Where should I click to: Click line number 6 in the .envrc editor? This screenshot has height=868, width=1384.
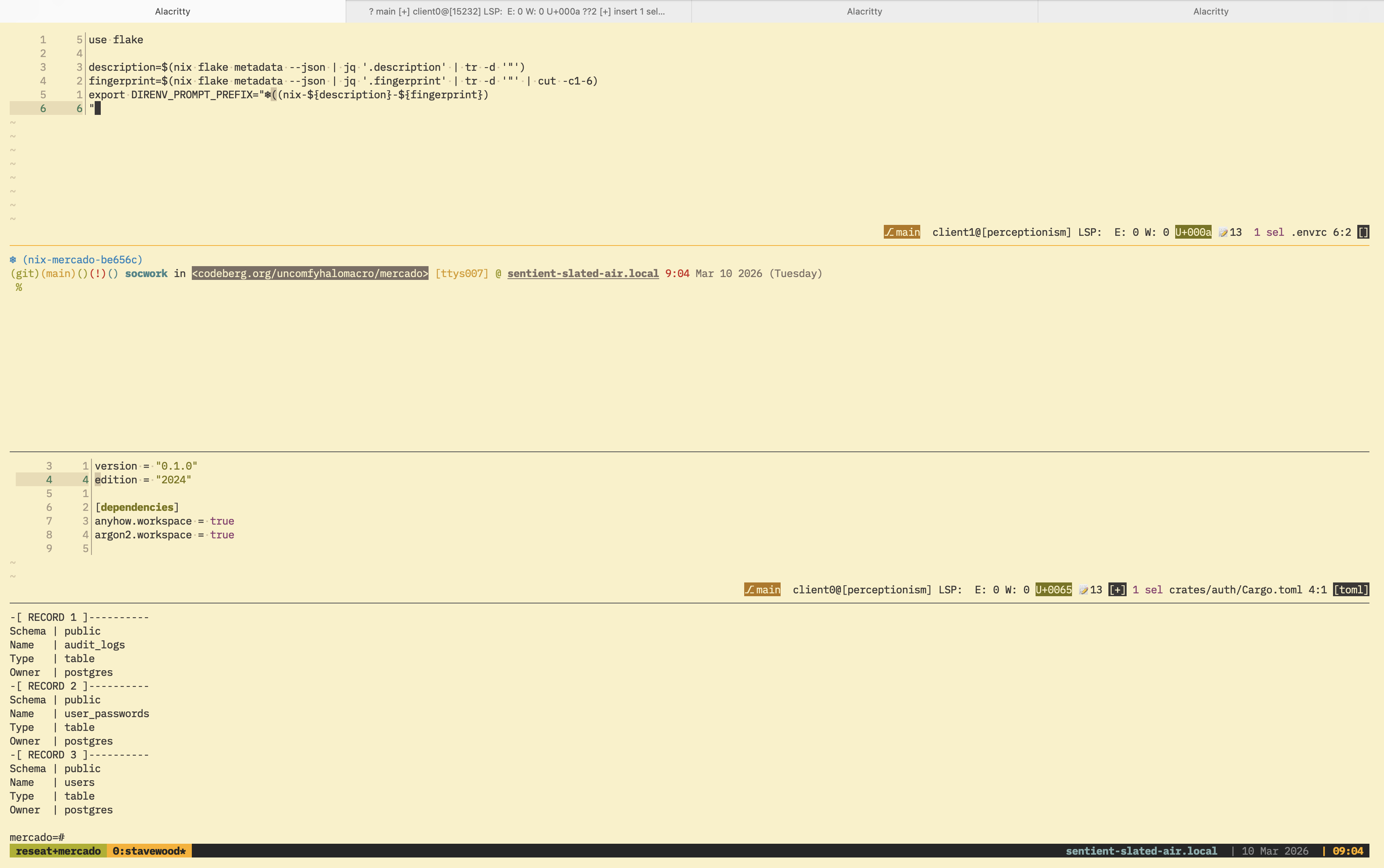(43, 108)
